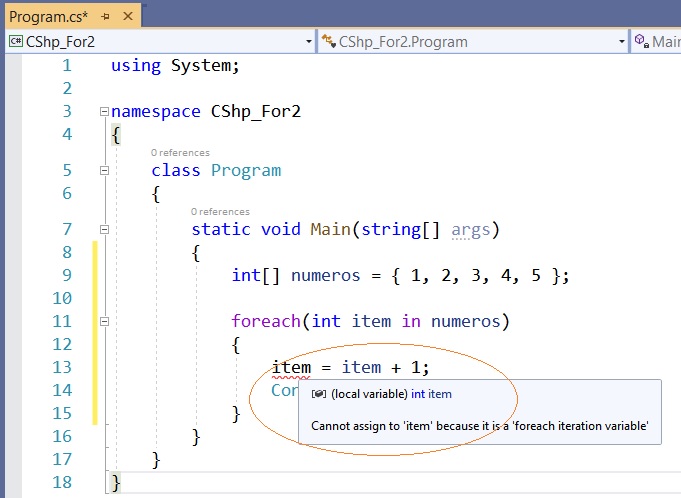
Task: Click the 'Cannot assign to item' error message
Action: coord(480,426)
